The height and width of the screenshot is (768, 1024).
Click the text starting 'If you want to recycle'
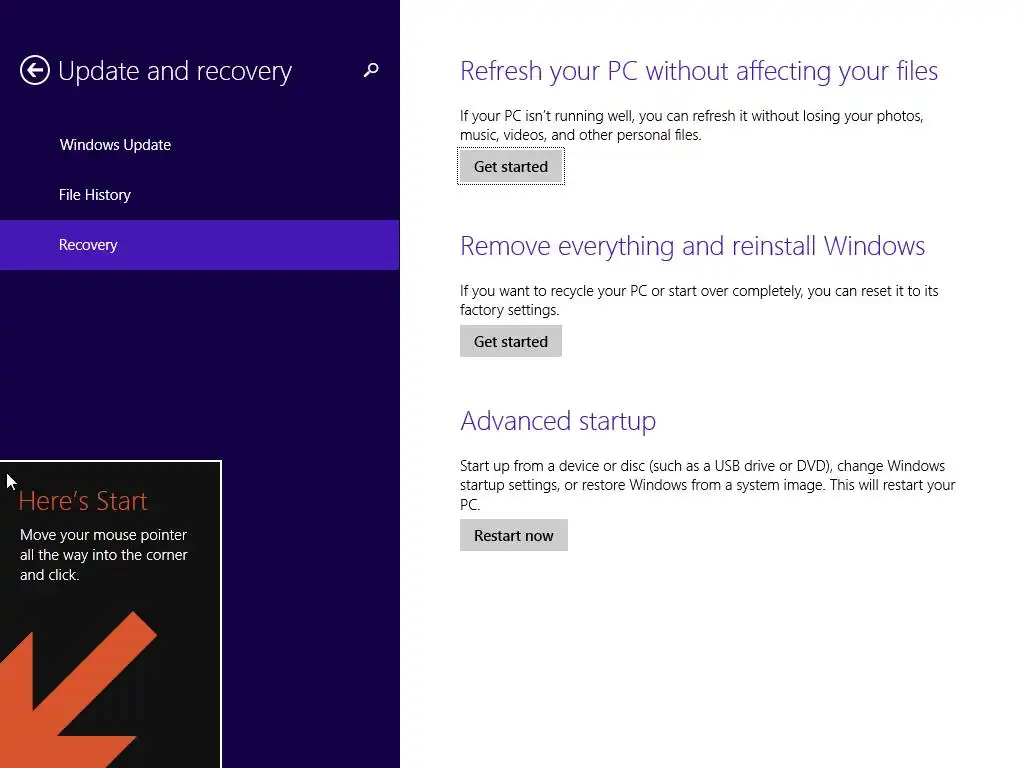(x=699, y=300)
